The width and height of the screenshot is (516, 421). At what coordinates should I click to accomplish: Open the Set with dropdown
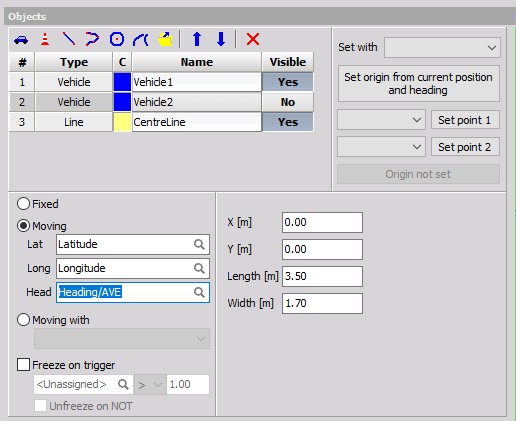442,48
